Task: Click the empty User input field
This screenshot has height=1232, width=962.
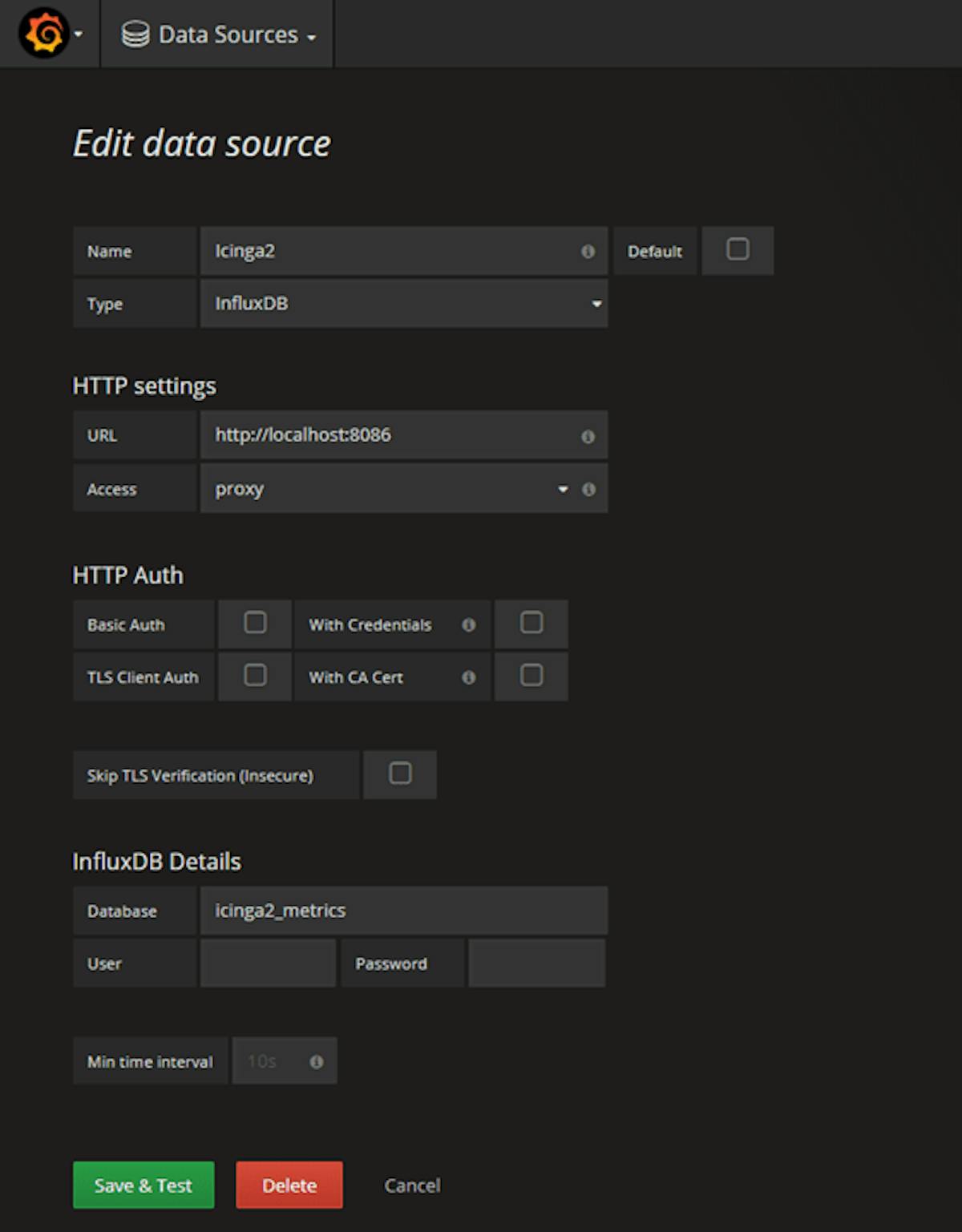Action: tap(268, 963)
